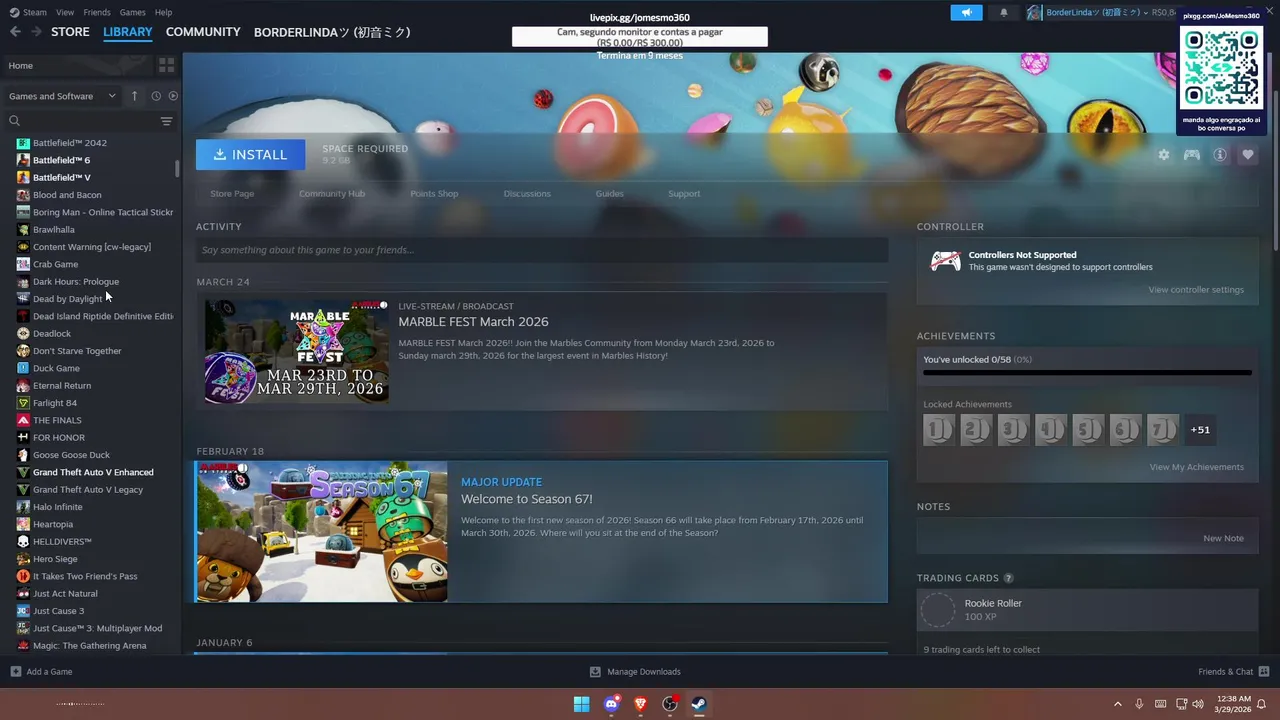Open Community Hub link
The height and width of the screenshot is (720, 1280).
[332, 193]
